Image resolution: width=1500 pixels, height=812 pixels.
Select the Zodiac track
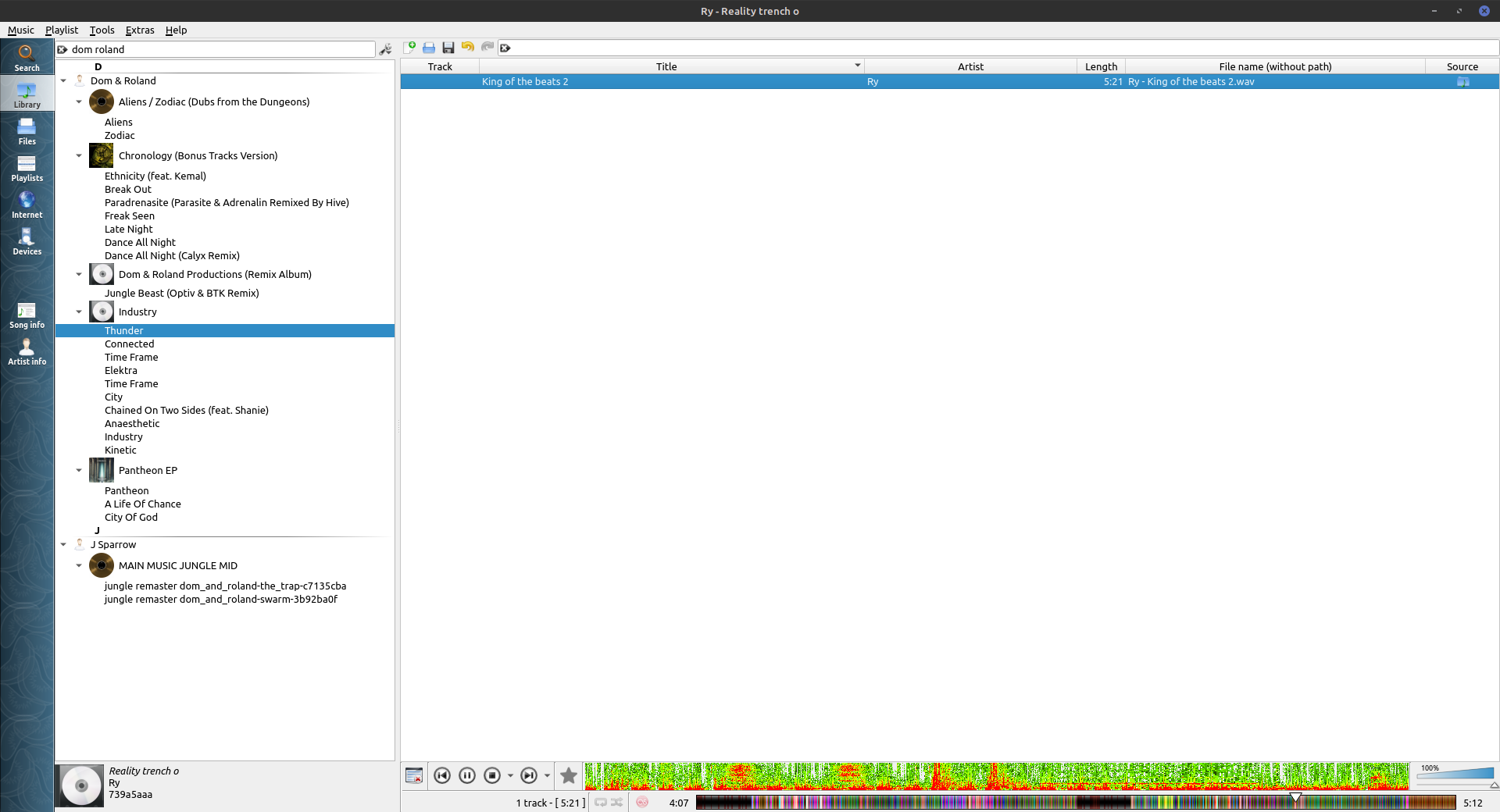120,135
